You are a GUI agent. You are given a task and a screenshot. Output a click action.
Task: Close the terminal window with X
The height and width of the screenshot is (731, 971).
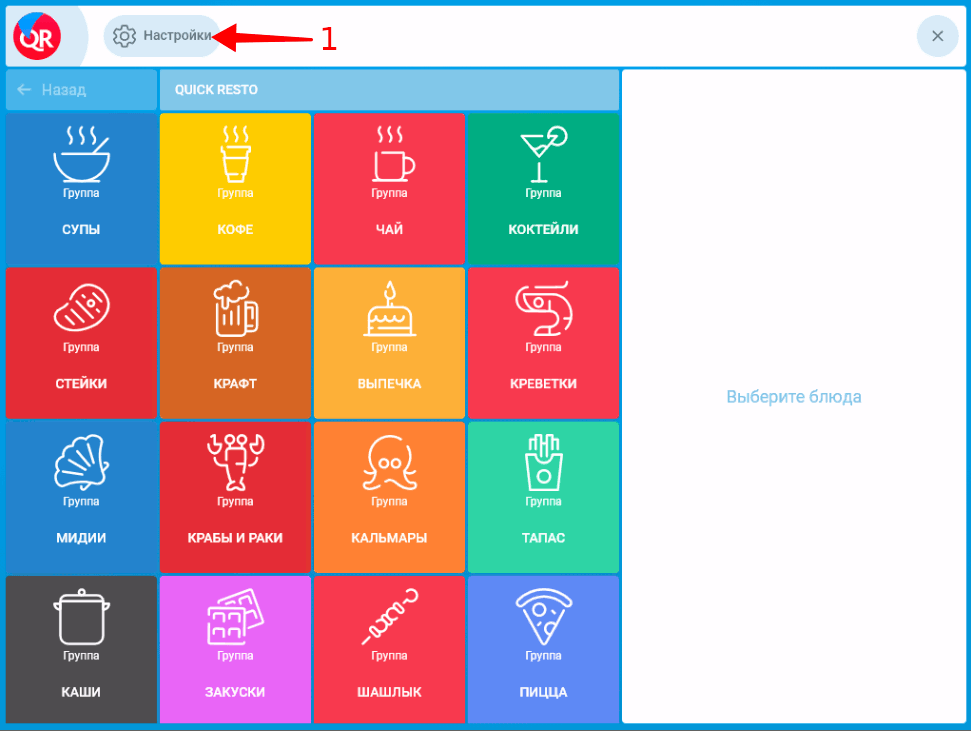[938, 36]
